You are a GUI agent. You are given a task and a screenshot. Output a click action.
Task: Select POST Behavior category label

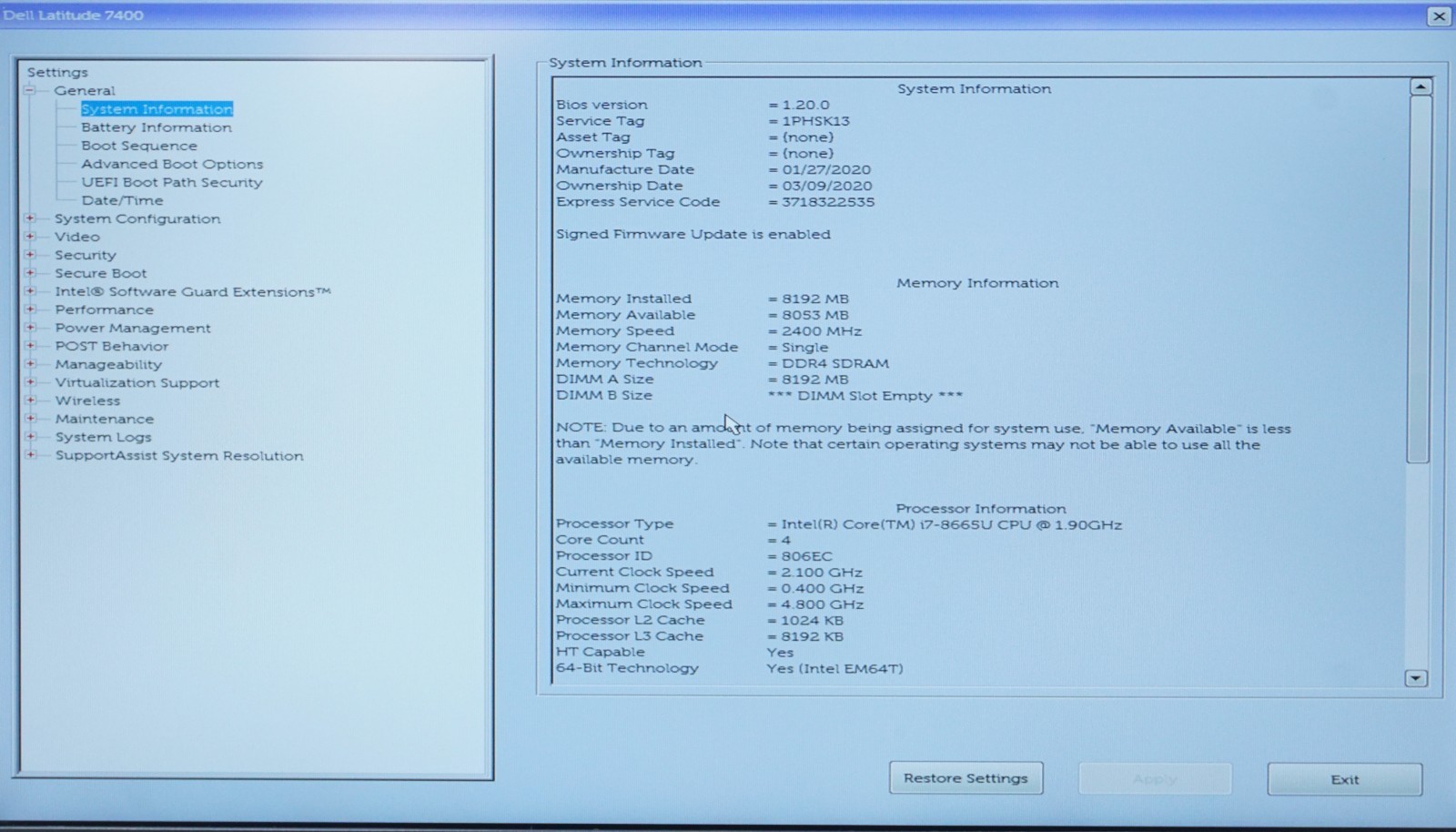coord(112,346)
